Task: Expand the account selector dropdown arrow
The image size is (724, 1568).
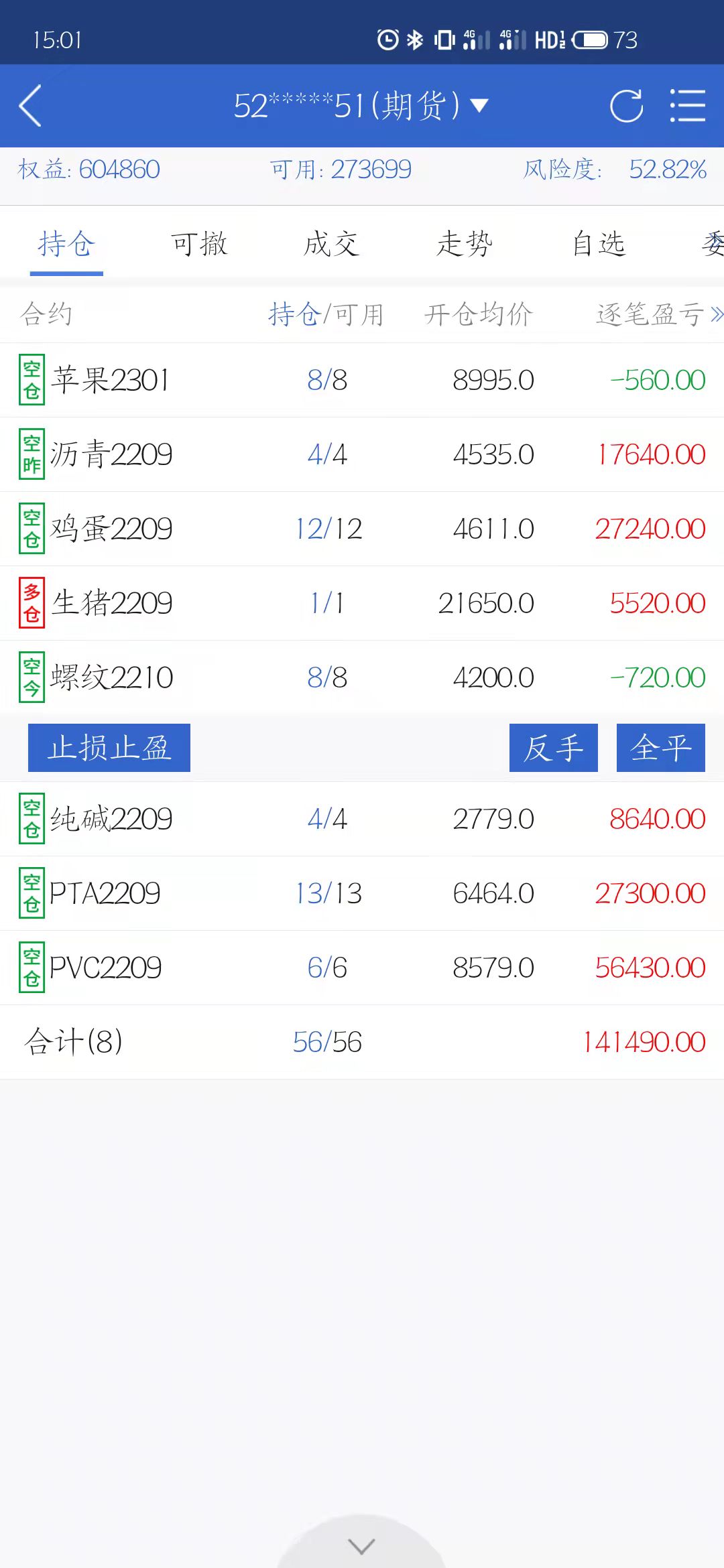Action: (x=479, y=106)
